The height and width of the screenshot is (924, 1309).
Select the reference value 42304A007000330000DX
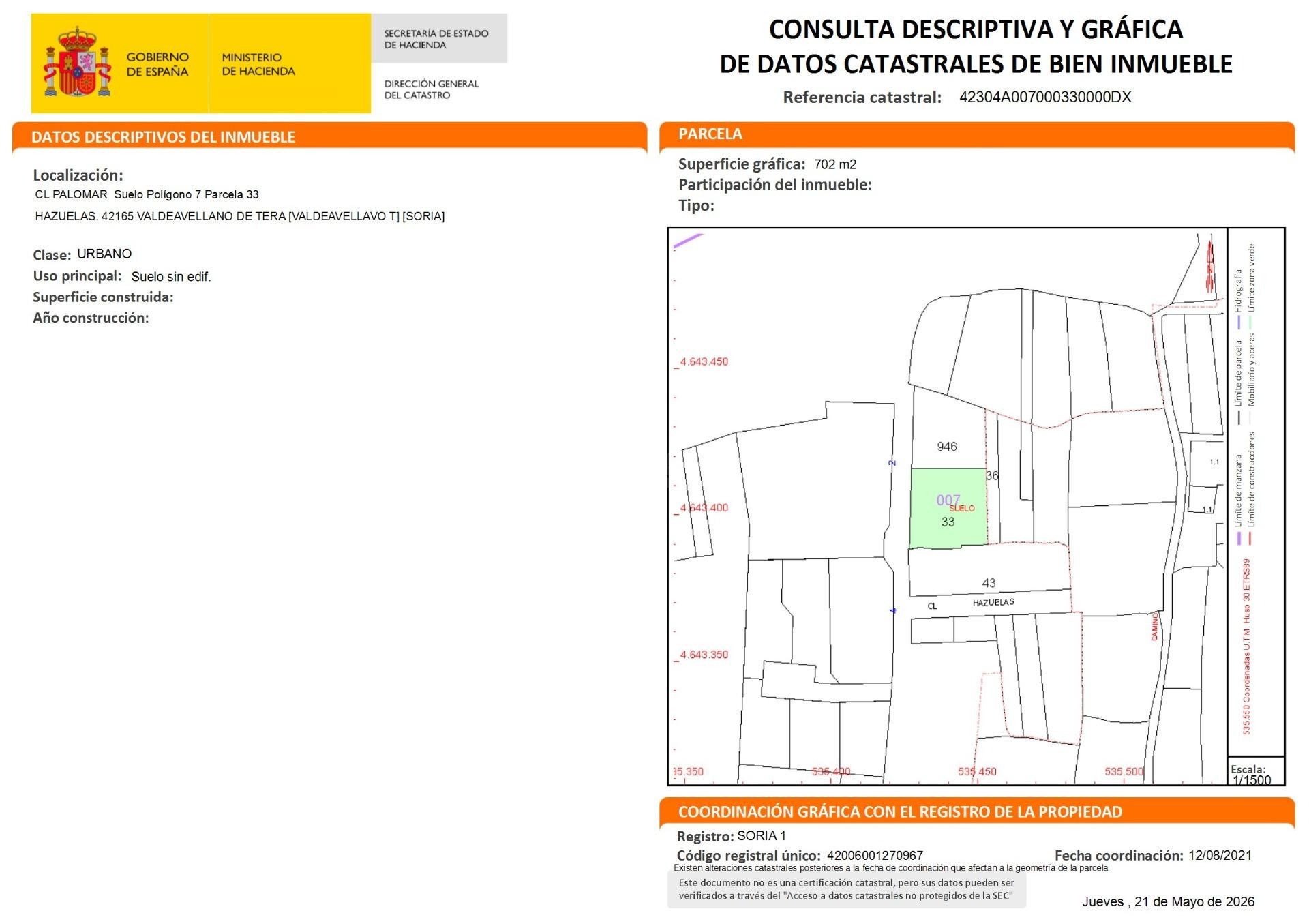pos(1045,97)
